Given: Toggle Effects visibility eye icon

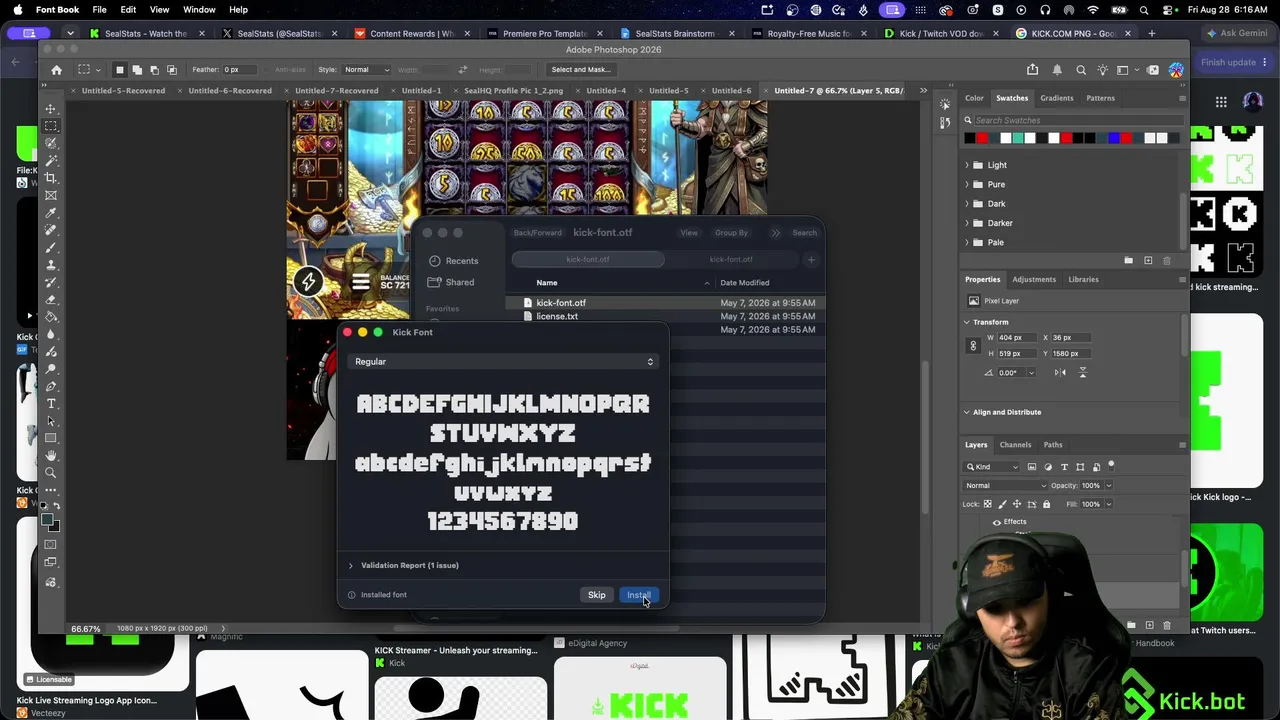Looking at the screenshot, I should (x=997, y=522).
